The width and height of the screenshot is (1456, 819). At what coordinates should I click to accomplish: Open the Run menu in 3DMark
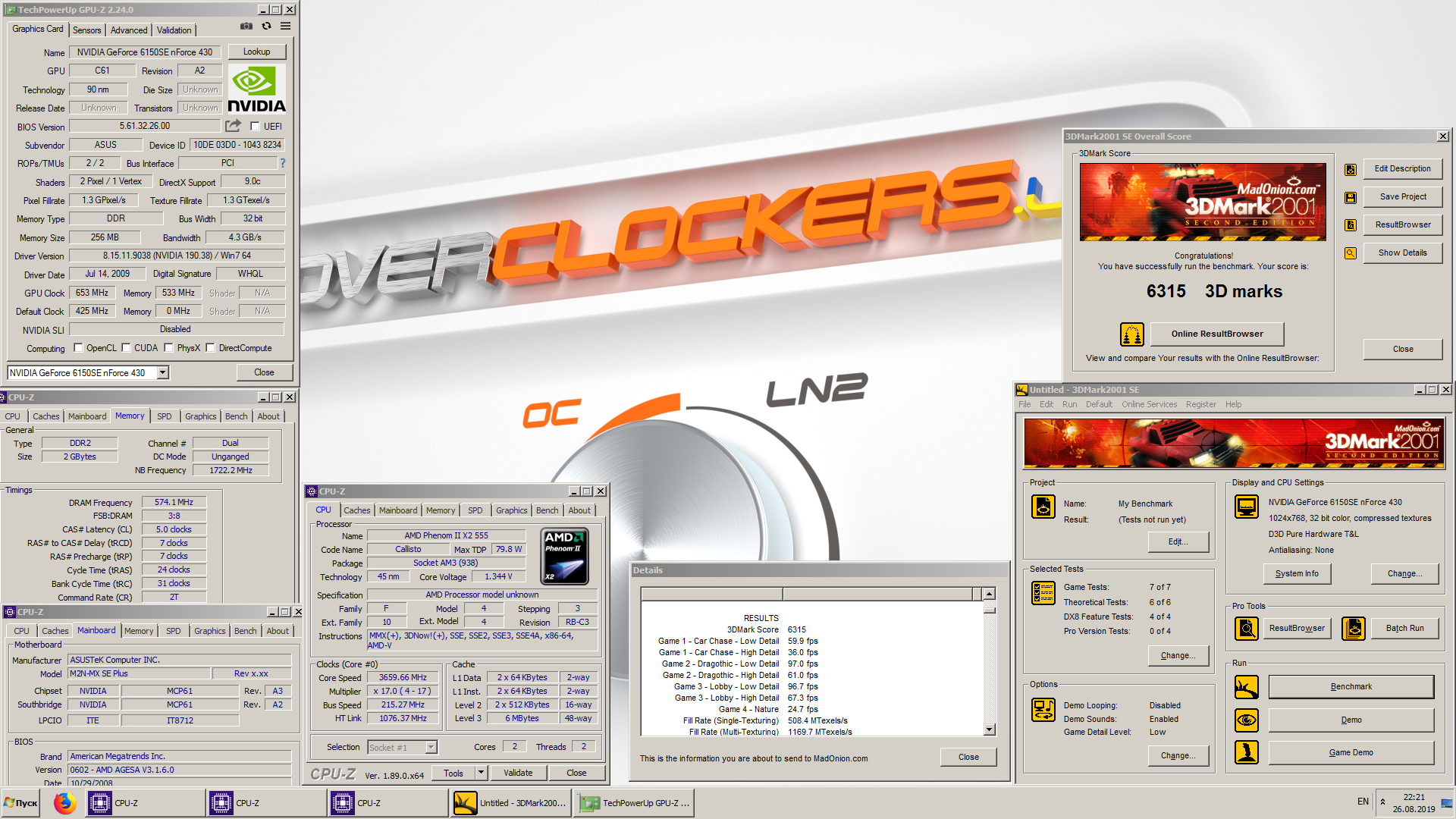click(1069, 404)
